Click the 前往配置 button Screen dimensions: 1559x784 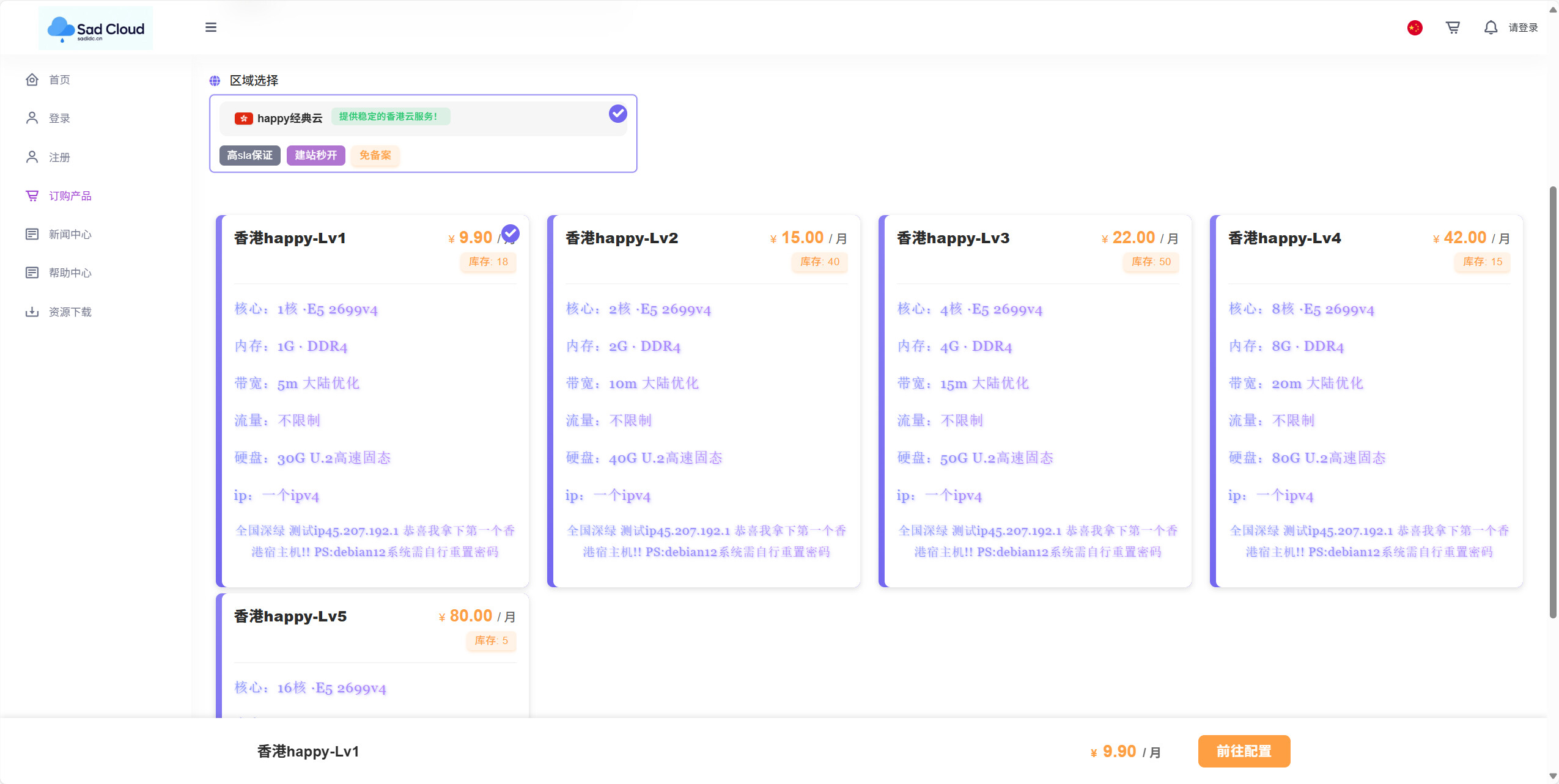(1244, 751)
